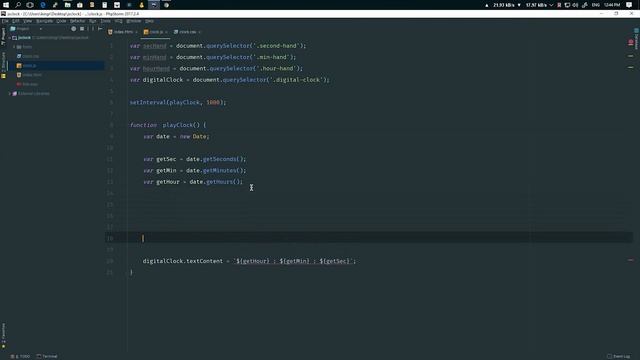Hide the Project tool window
Screen dimensions: 640x360
click(x=100, y=29)
